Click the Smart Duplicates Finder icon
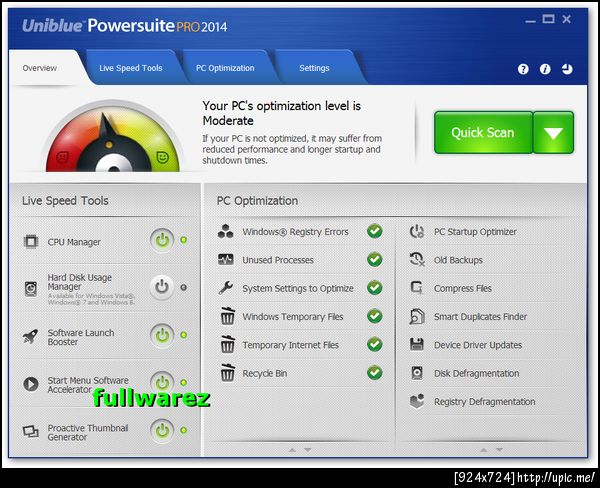This screenshot has width=600, height=488. (x=417, y=316)
